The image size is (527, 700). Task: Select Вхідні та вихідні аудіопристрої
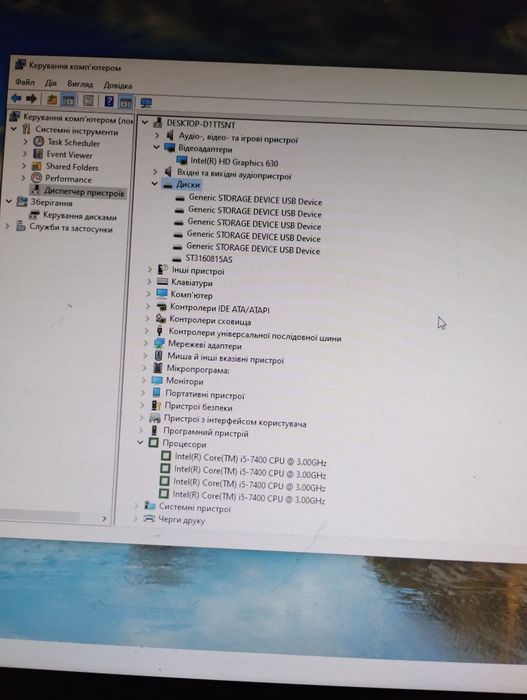(234, 174)
